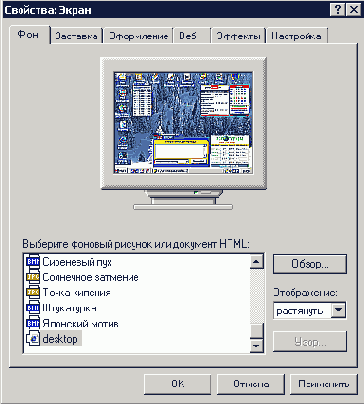Screen dimensions: 364x404
Task: Select the desktop list entry
Action: [61, 339]
